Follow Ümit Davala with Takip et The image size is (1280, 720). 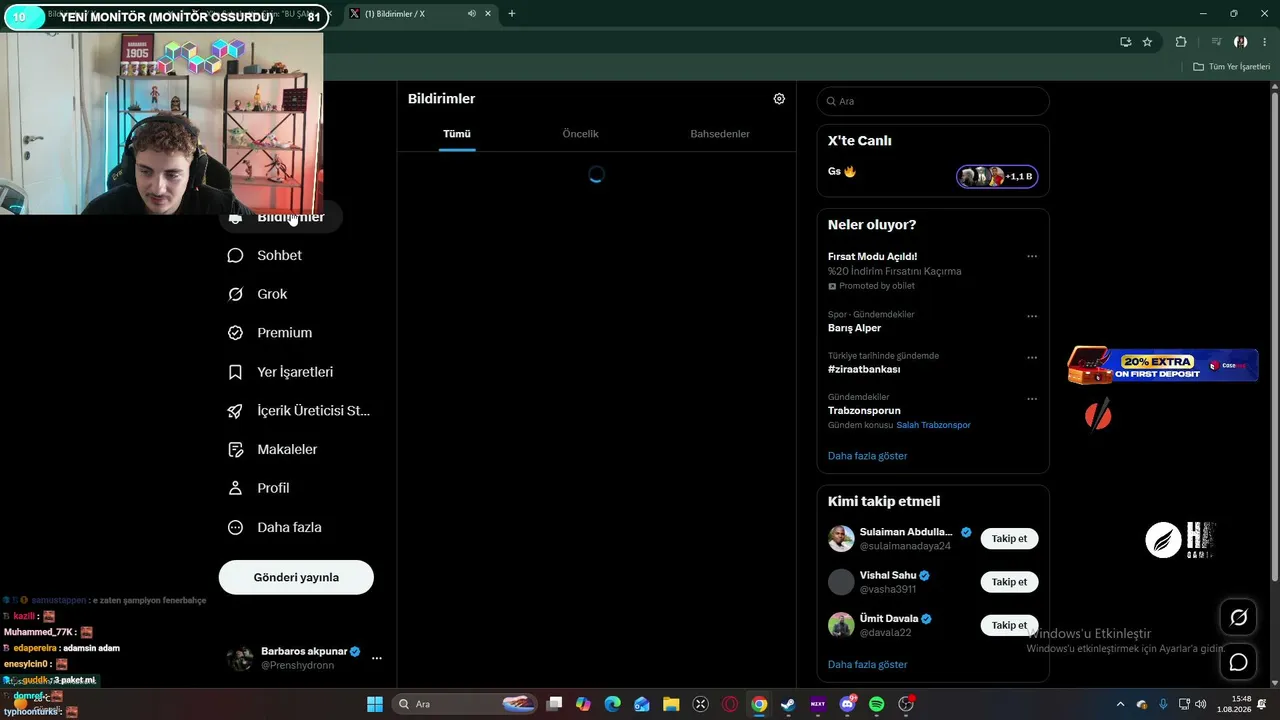point(1009,625)
